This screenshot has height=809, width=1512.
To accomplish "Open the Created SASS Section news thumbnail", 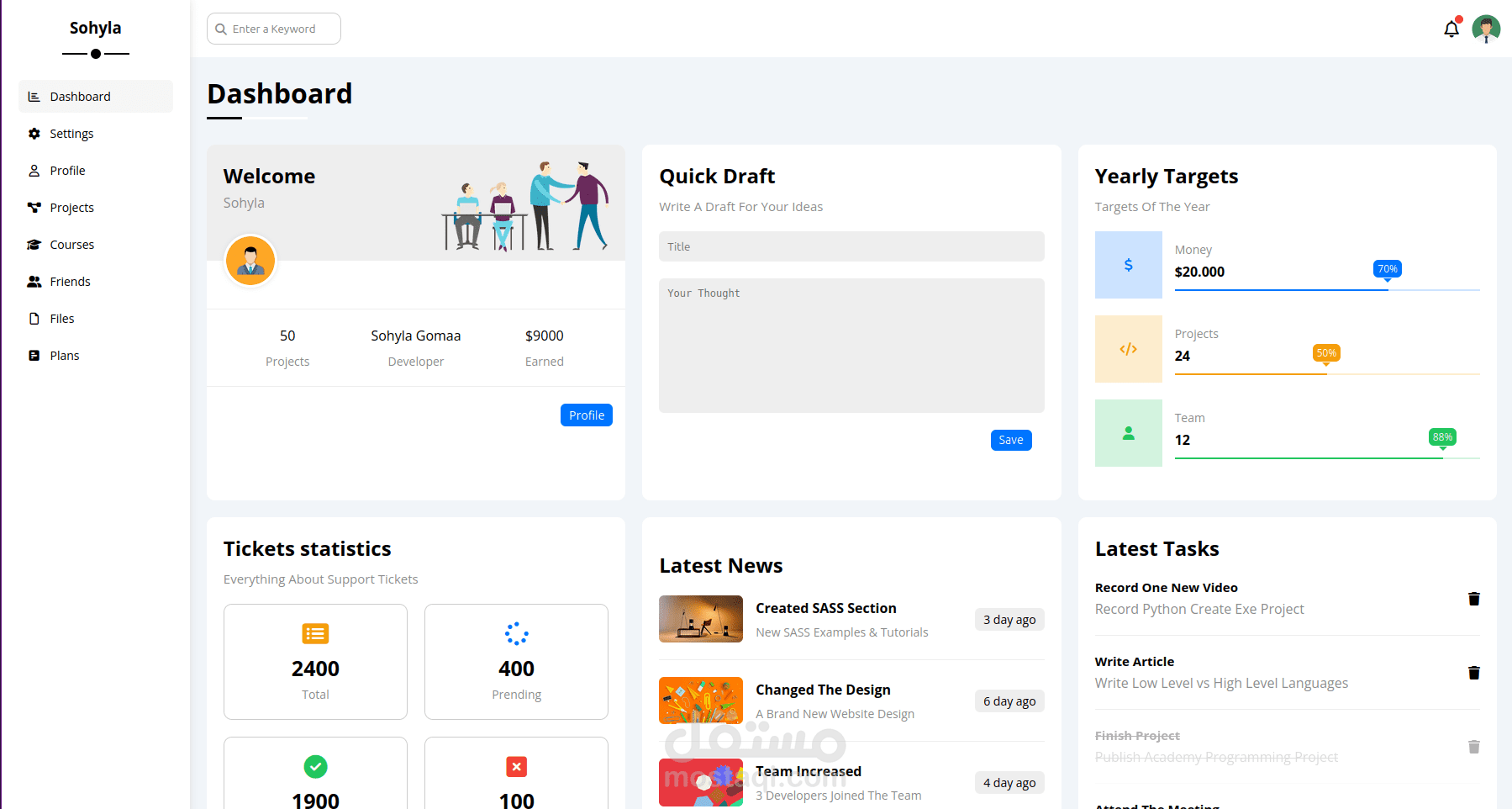I will coord(700,619).
